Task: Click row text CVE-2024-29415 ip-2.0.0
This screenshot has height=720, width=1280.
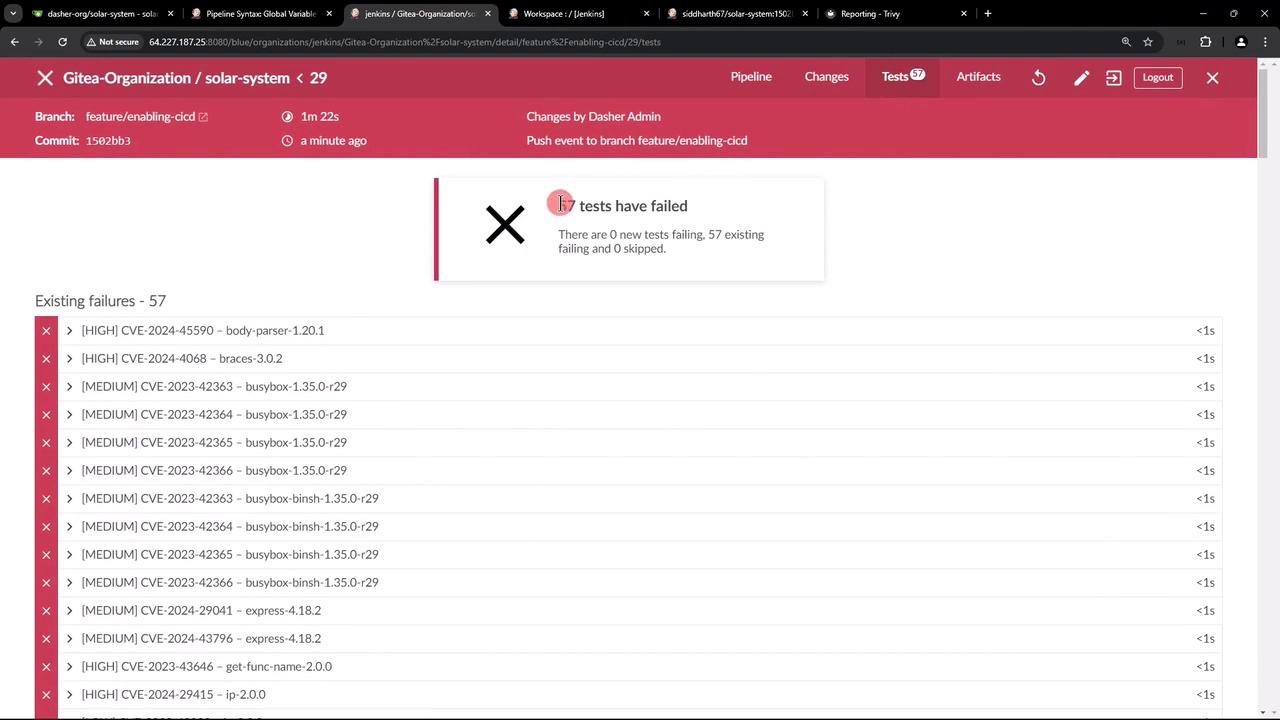Action: 173,694
